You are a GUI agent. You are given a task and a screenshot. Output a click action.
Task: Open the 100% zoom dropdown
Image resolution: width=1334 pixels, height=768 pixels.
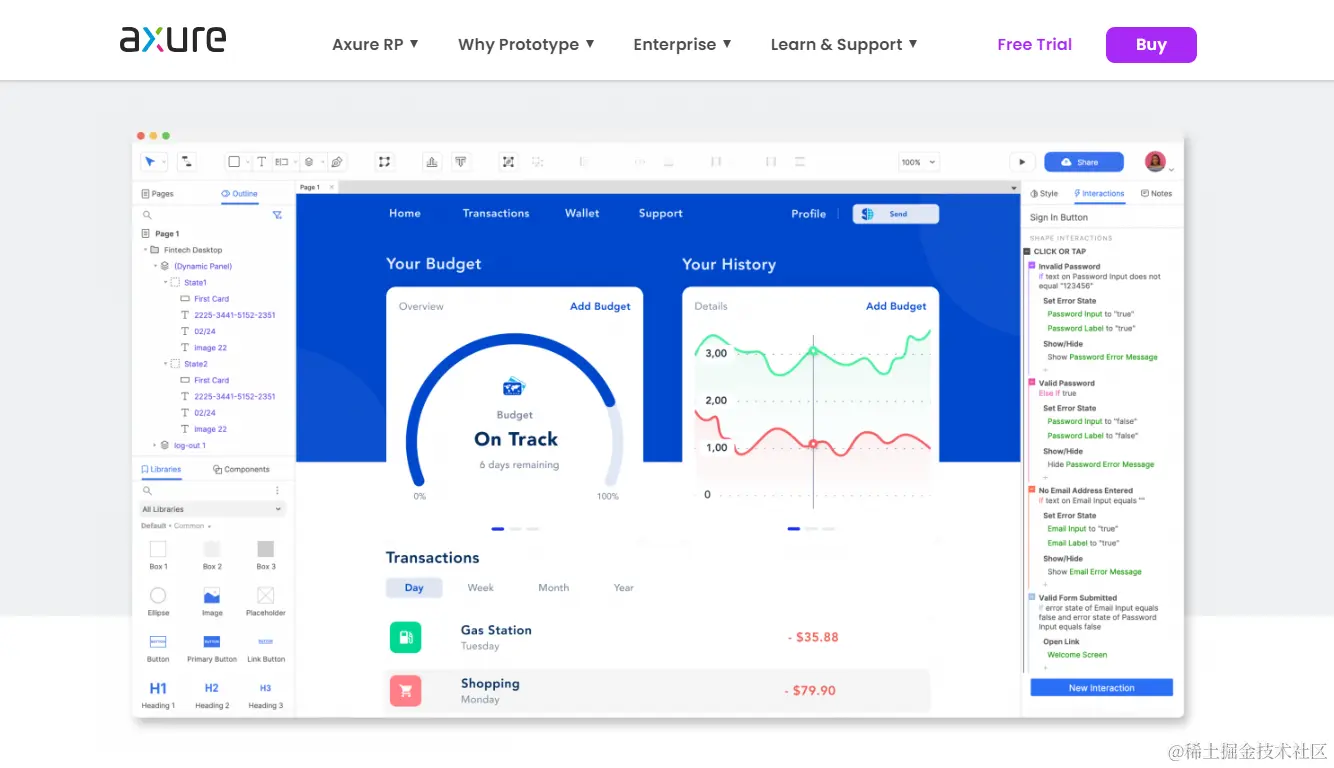tap(918, 162)
